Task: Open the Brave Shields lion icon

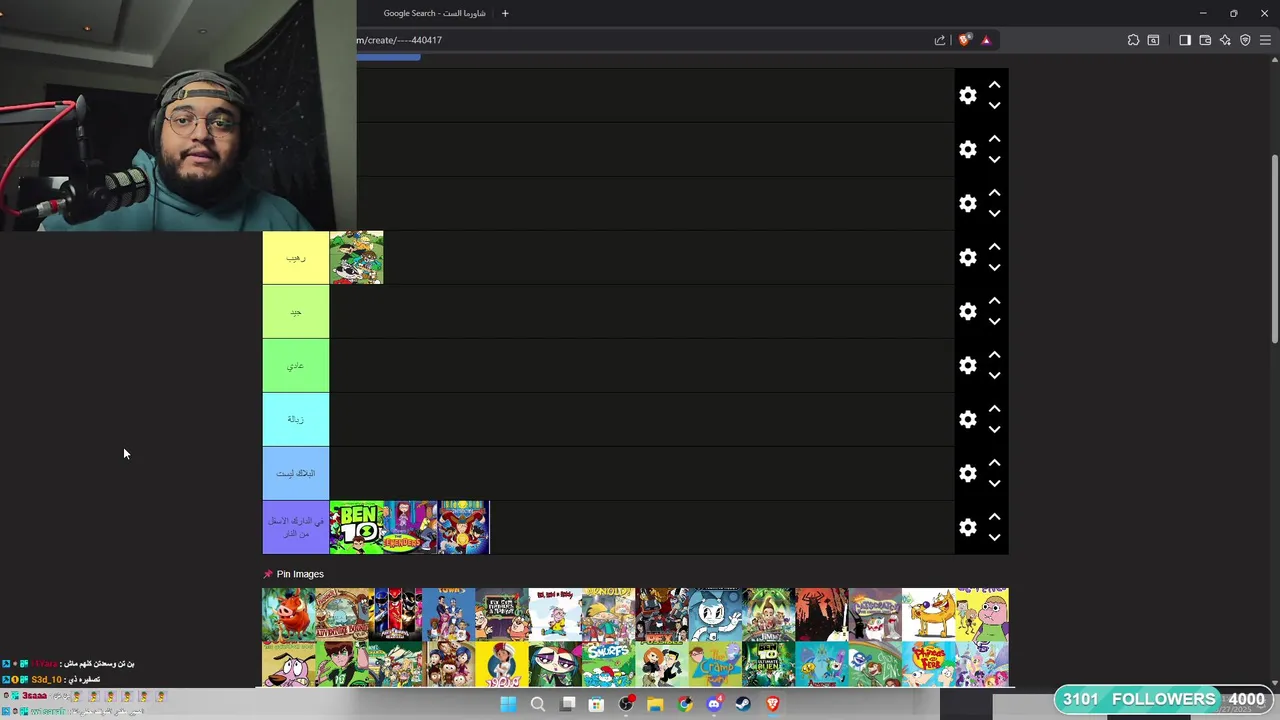Action: click(964, 40)
